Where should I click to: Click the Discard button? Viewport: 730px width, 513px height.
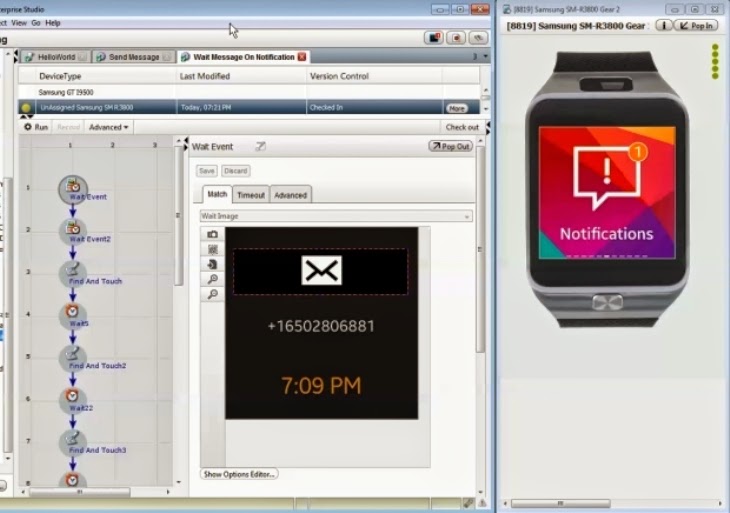[236, 171]
